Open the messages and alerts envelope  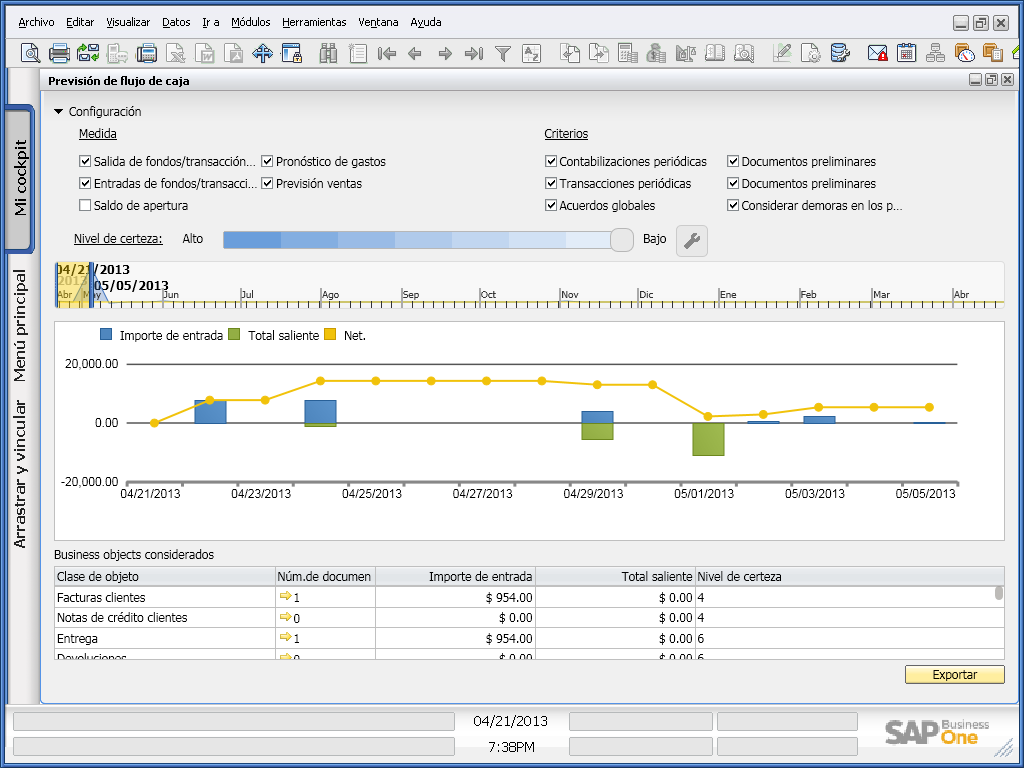coord(877,53)
